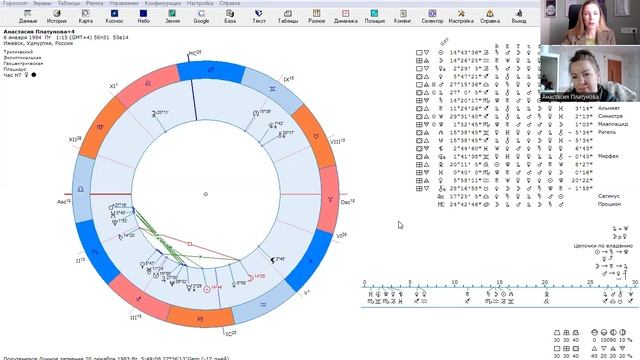Open the Конфиг. toolbar button
Viewport: 640px width, 360px height.
pos(403,17)
